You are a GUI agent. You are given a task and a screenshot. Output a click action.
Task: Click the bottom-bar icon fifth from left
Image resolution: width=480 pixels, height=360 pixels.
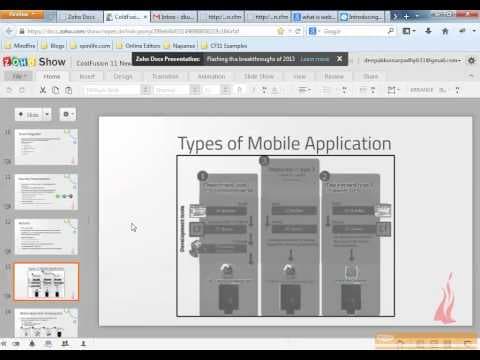tap(65, 343)
